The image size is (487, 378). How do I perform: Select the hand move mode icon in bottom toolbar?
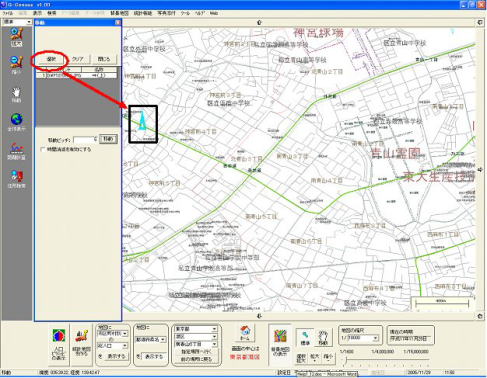tap(323, 338)
